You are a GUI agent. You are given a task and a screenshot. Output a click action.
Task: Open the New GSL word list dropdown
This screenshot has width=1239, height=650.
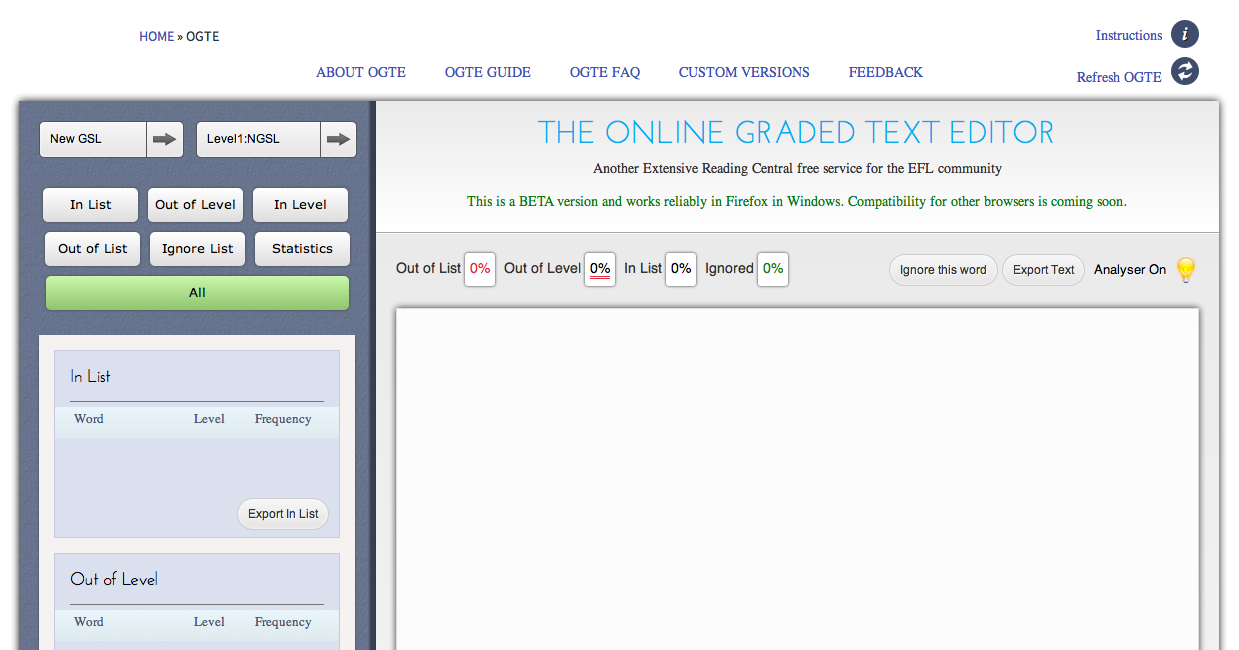[x=93, y=140]
